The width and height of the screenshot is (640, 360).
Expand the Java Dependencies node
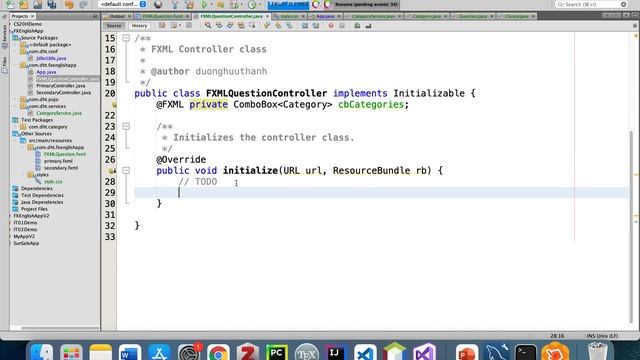tap(42, 202)
